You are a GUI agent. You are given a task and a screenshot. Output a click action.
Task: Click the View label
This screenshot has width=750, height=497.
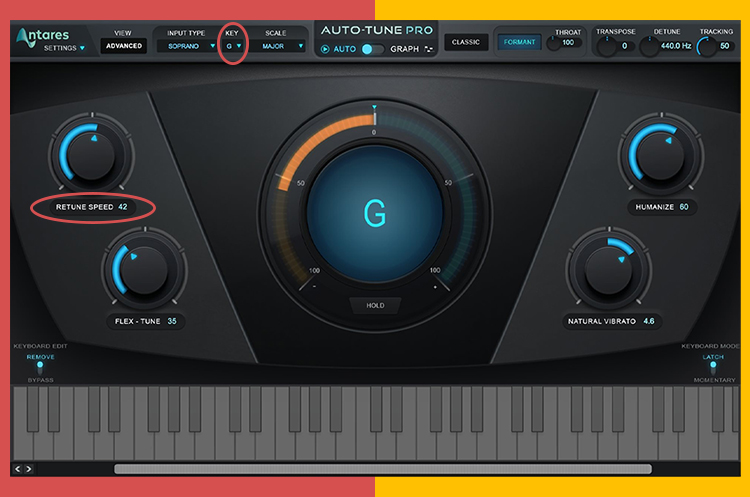(123, 33)
